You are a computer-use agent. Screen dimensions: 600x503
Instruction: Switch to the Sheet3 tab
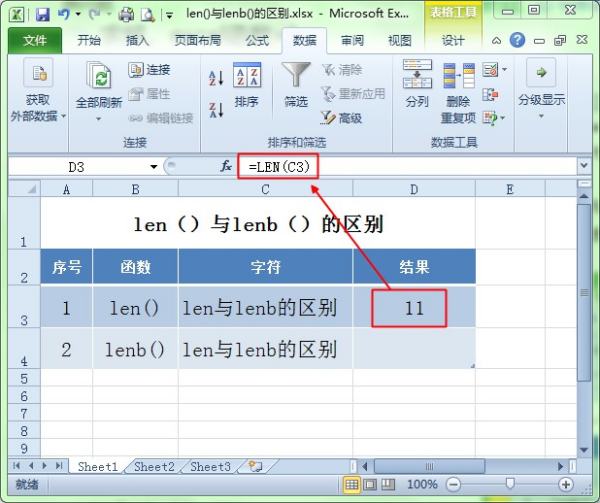tap(210, 467)
